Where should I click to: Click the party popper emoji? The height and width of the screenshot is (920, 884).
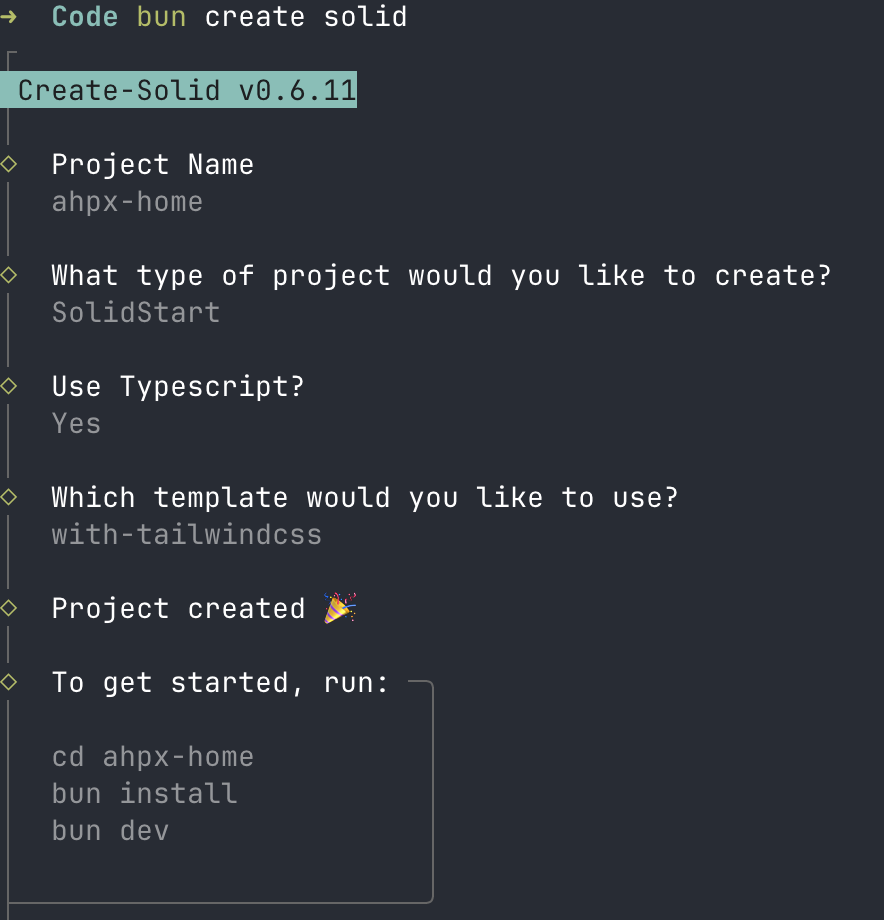[x=340, y=608]
